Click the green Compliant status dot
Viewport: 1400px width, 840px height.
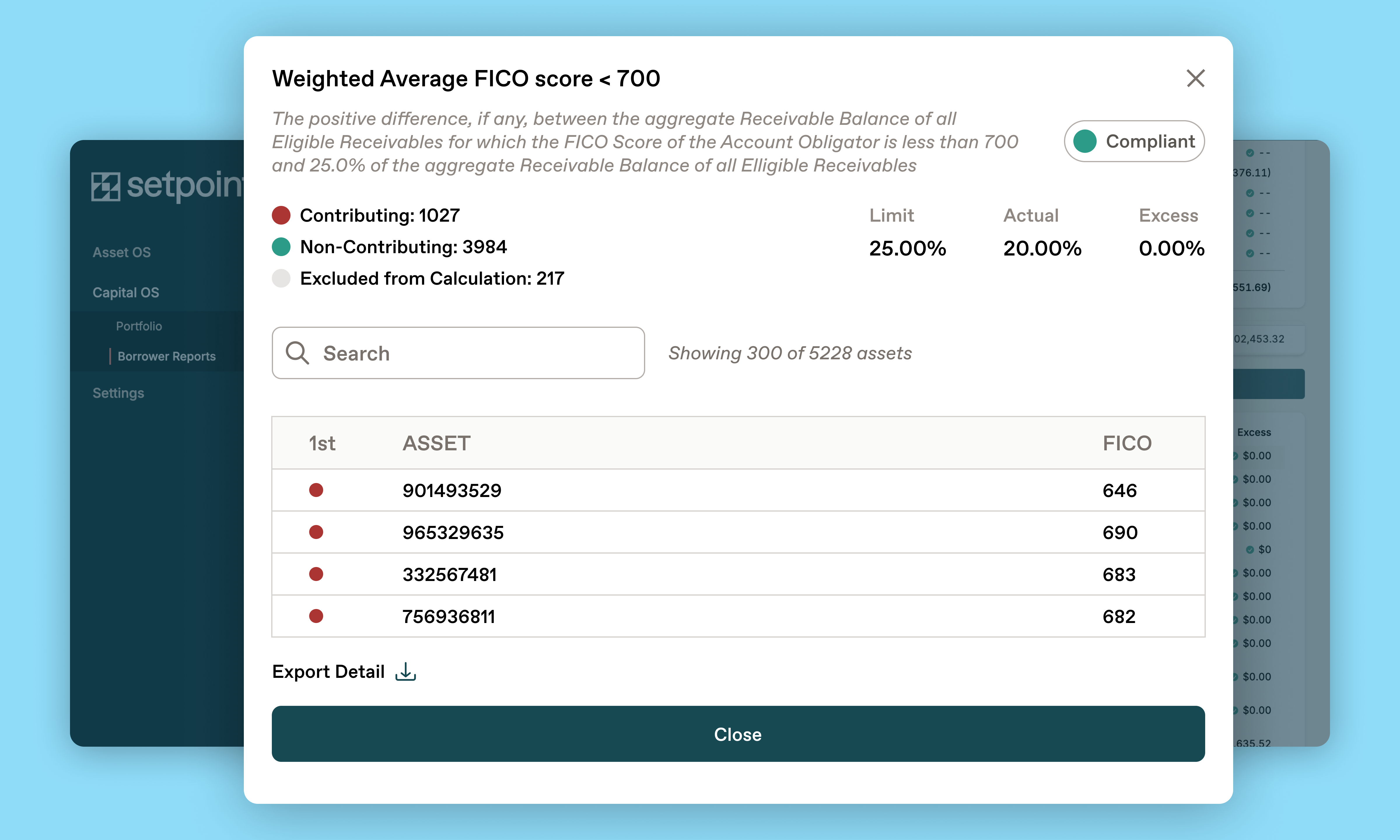[1085, 141]
